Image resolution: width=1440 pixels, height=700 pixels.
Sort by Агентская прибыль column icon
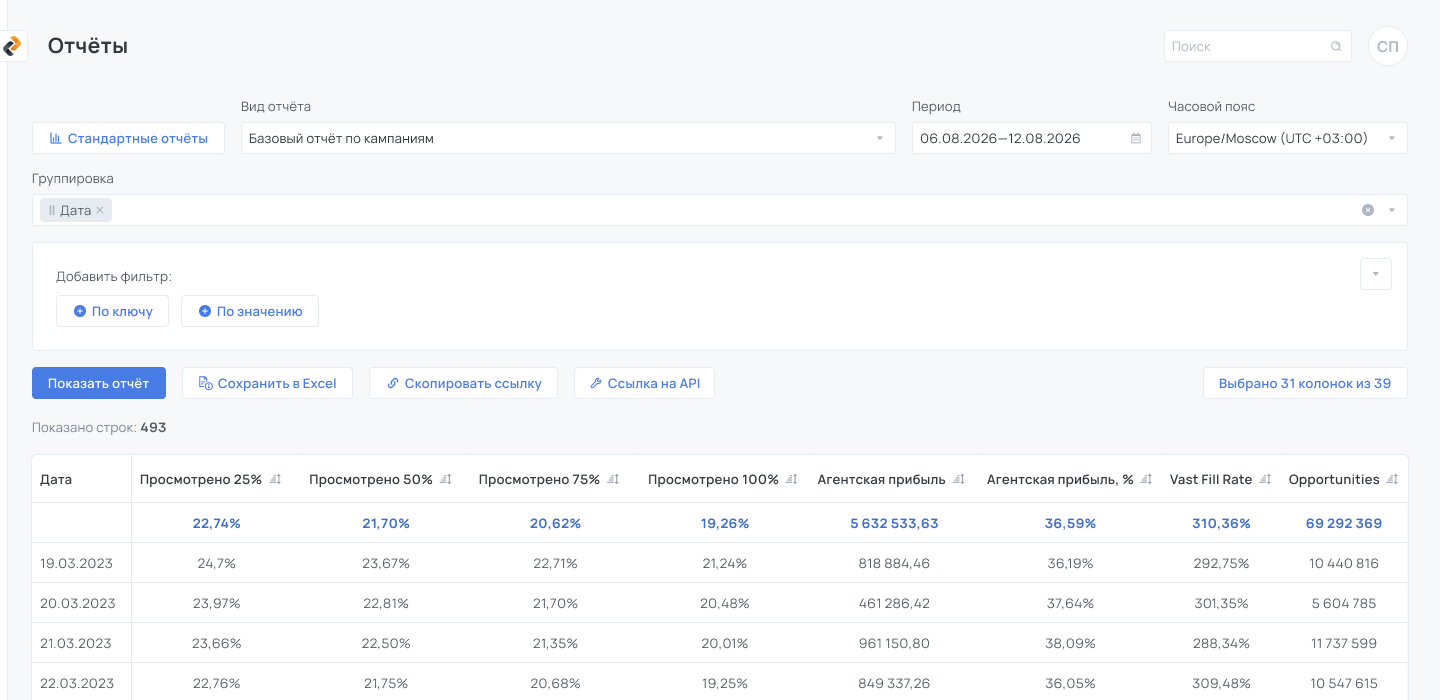(958, 480)
